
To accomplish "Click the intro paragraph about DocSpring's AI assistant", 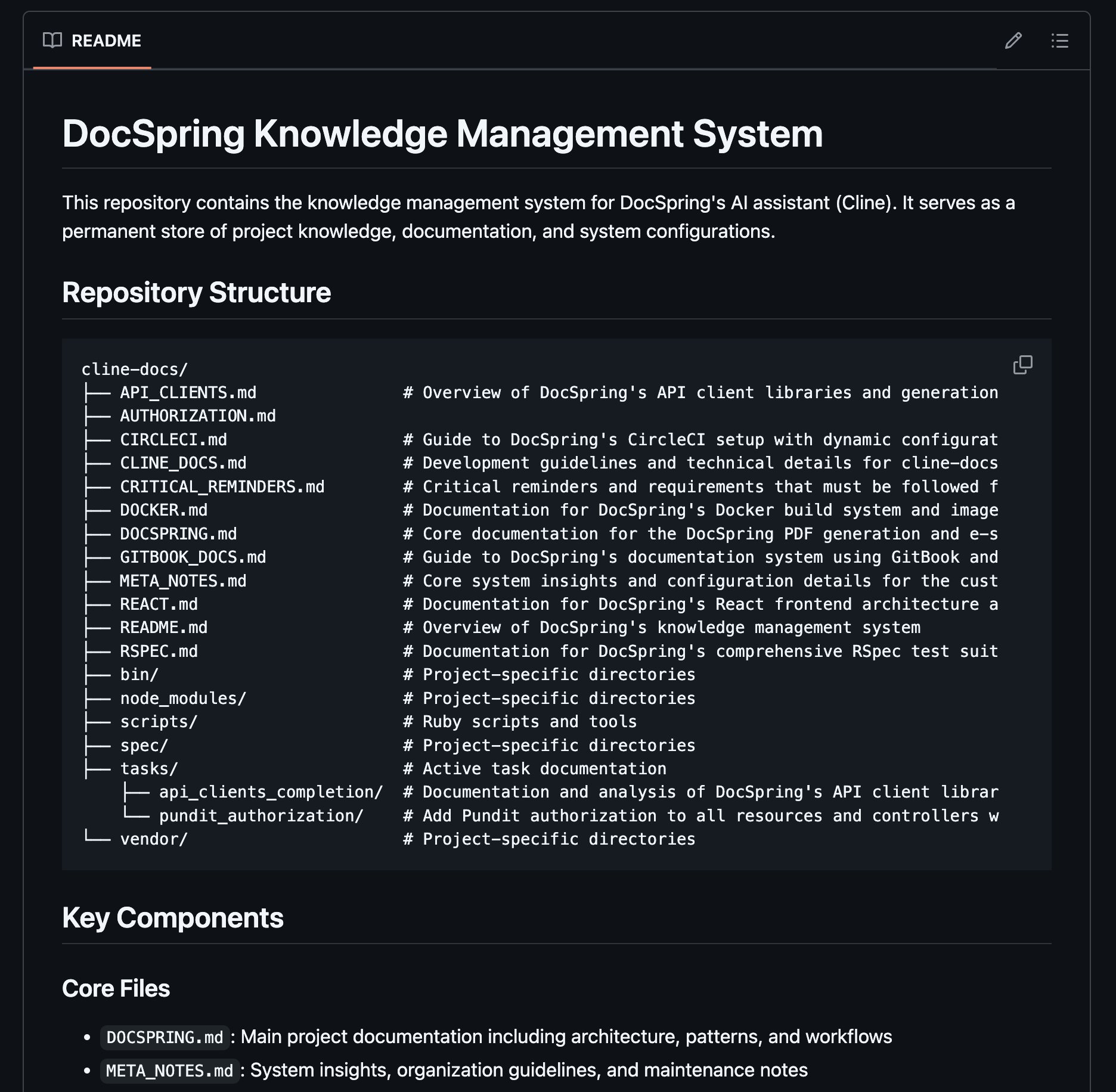I will pos(538,217).
